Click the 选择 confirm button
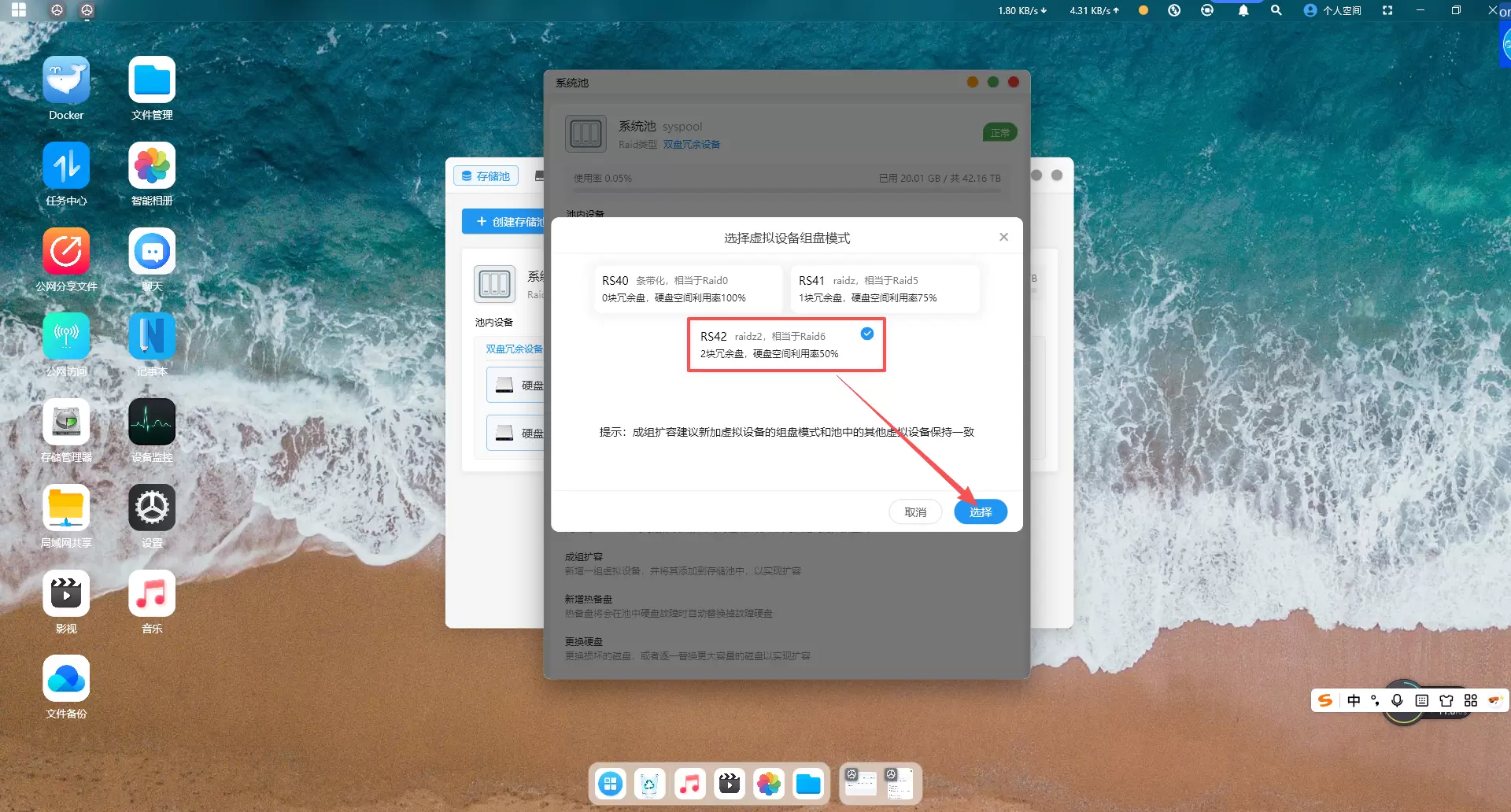 [x=980, y=512]
